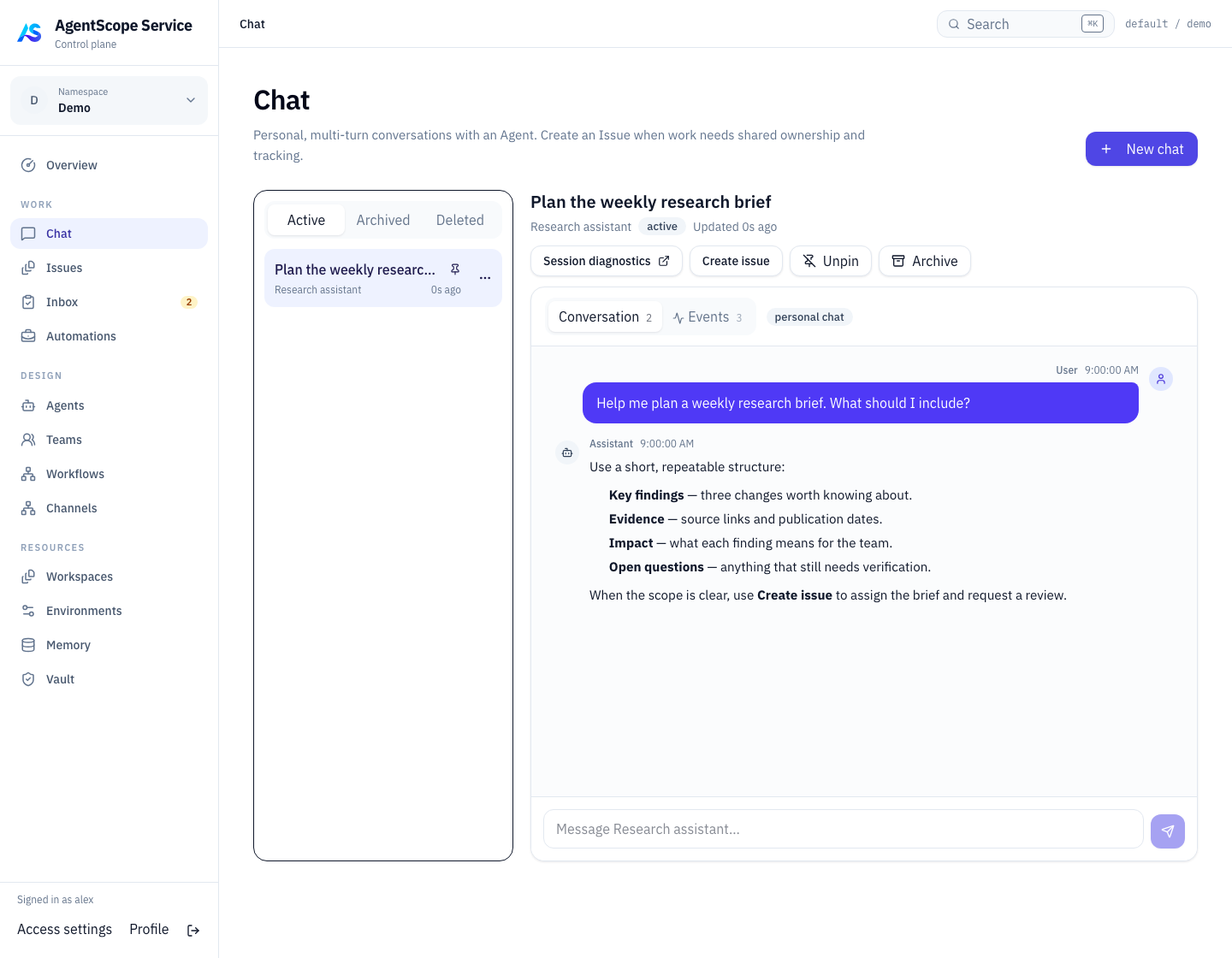Image resolution: width=1232 pixels, height=958 pixels.
Task: Click the user avatar beside the user message
Action: click(1161, 379)
